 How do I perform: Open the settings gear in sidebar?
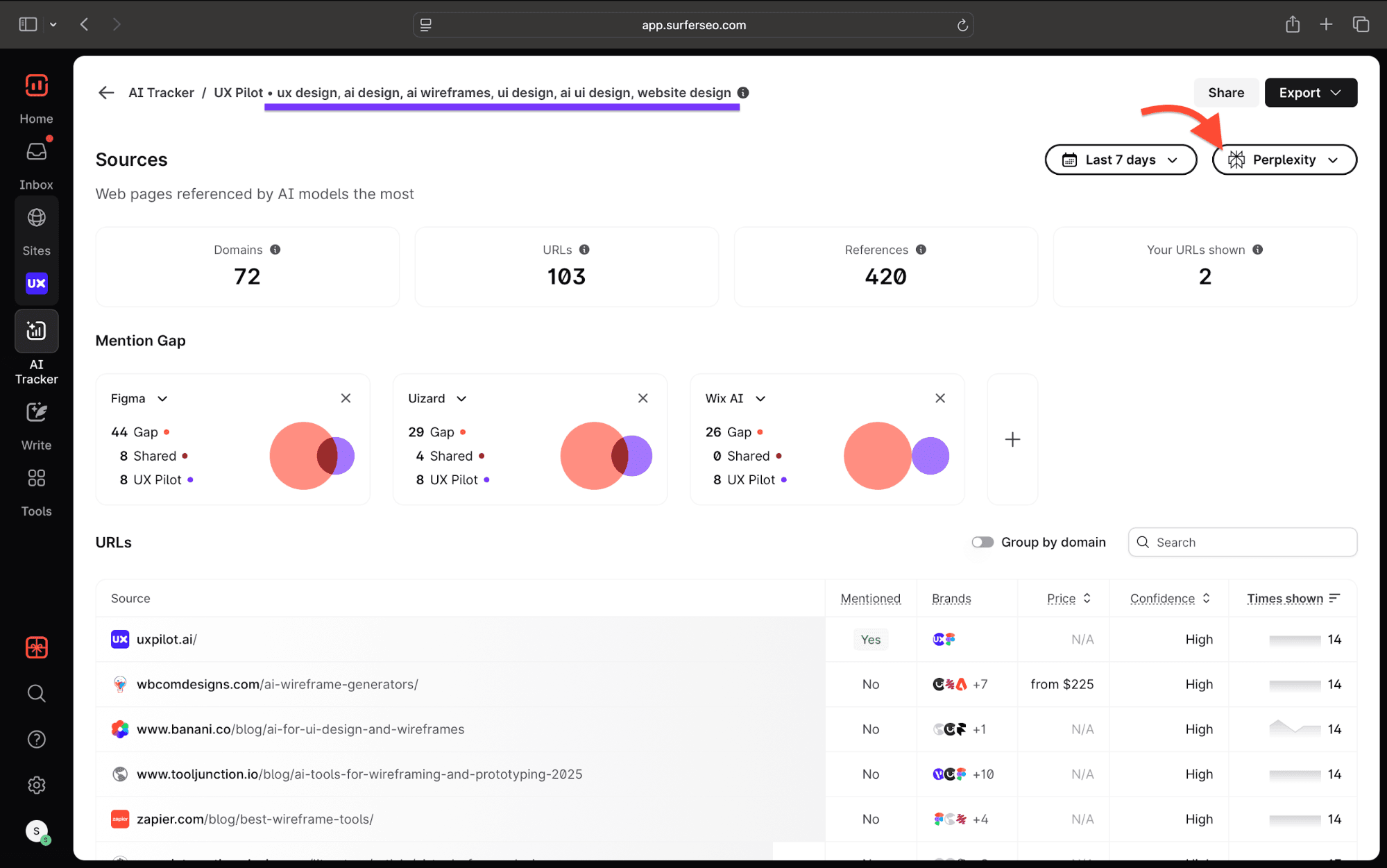point(36,785)
